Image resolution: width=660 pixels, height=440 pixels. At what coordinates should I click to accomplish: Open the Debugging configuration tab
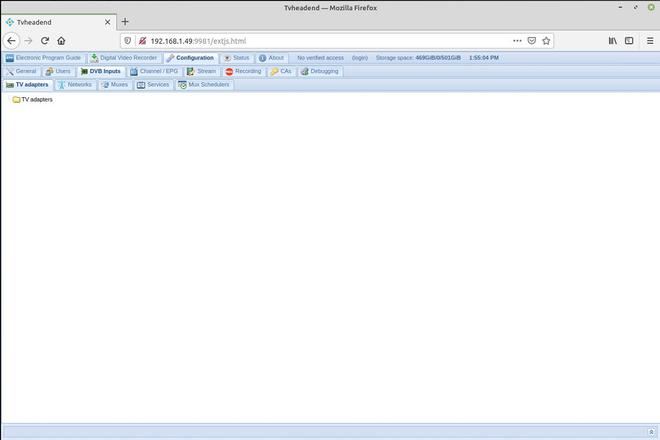coord(319,72)
